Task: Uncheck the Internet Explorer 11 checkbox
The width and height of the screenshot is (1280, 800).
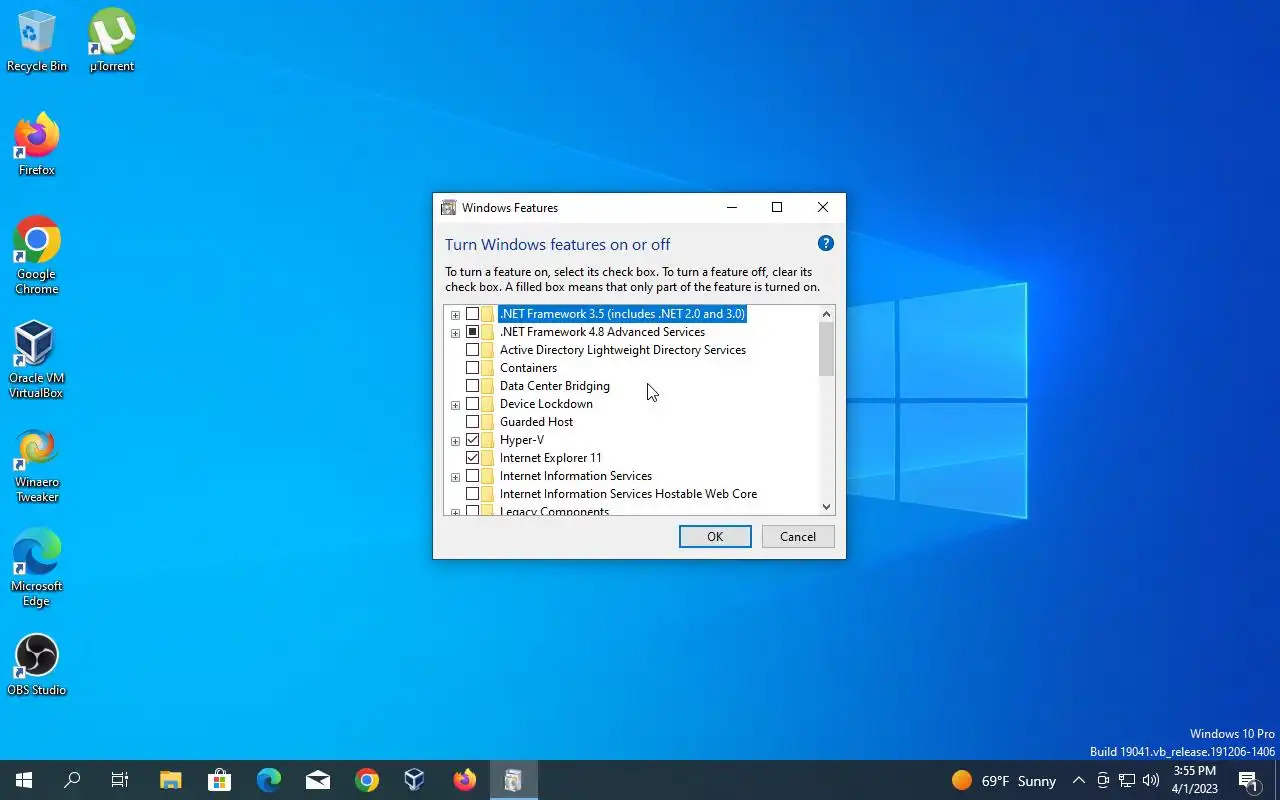Action: coord(473,458)
